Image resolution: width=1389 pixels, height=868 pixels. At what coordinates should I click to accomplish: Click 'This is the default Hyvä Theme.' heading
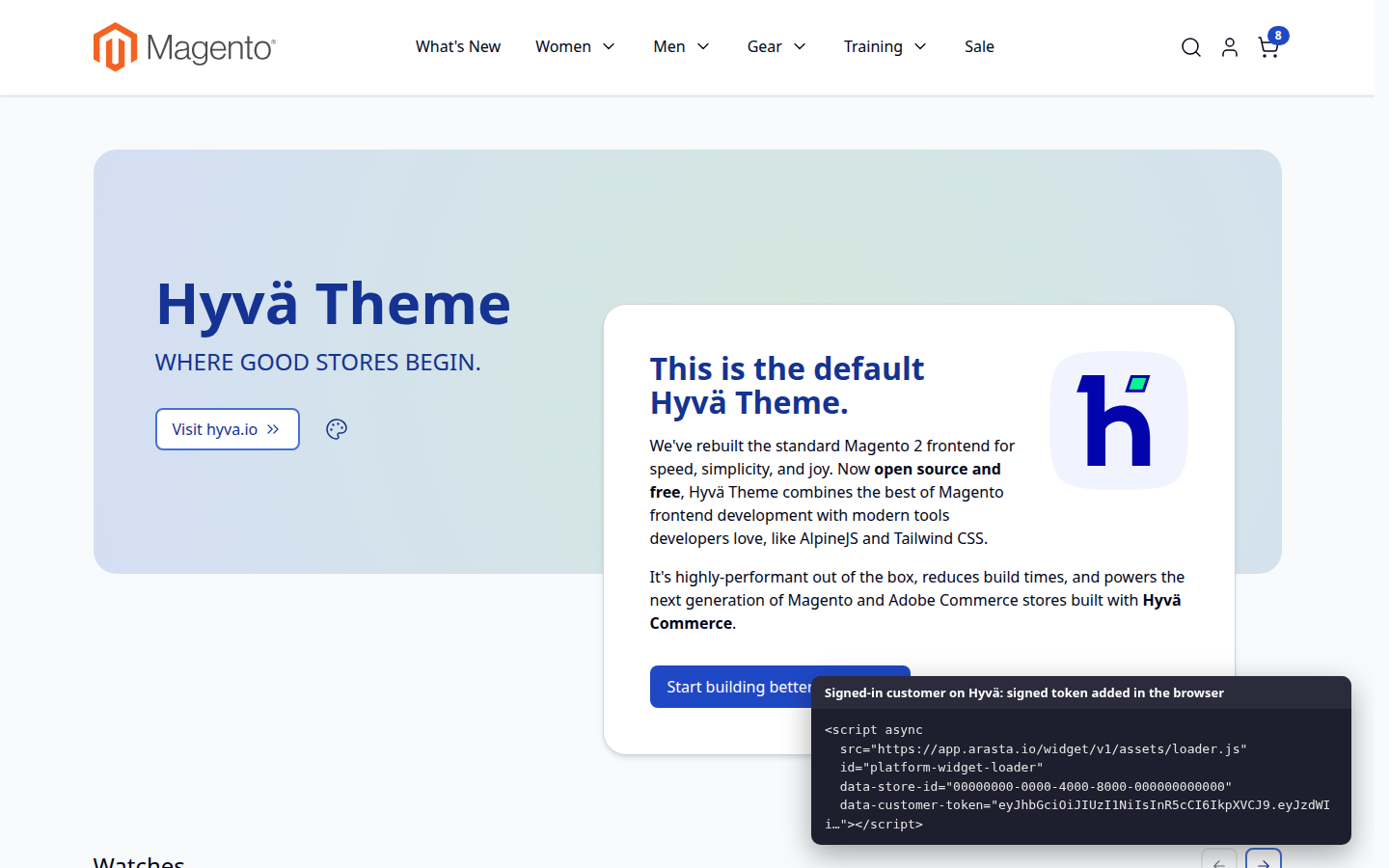pyautogui.click(x=787, y=385)
